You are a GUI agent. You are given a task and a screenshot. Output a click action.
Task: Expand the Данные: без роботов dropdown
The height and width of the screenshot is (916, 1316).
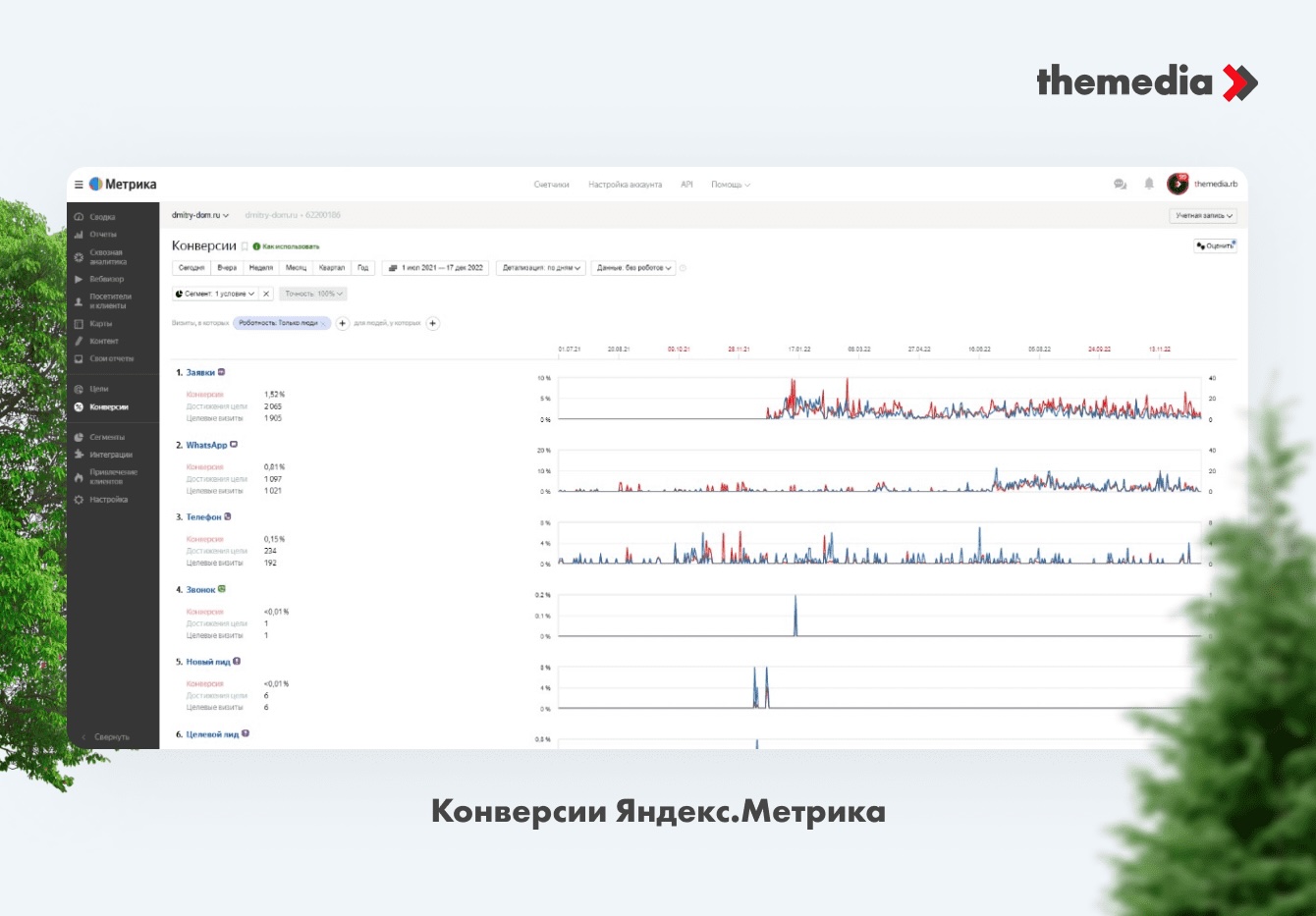point(633,267)
